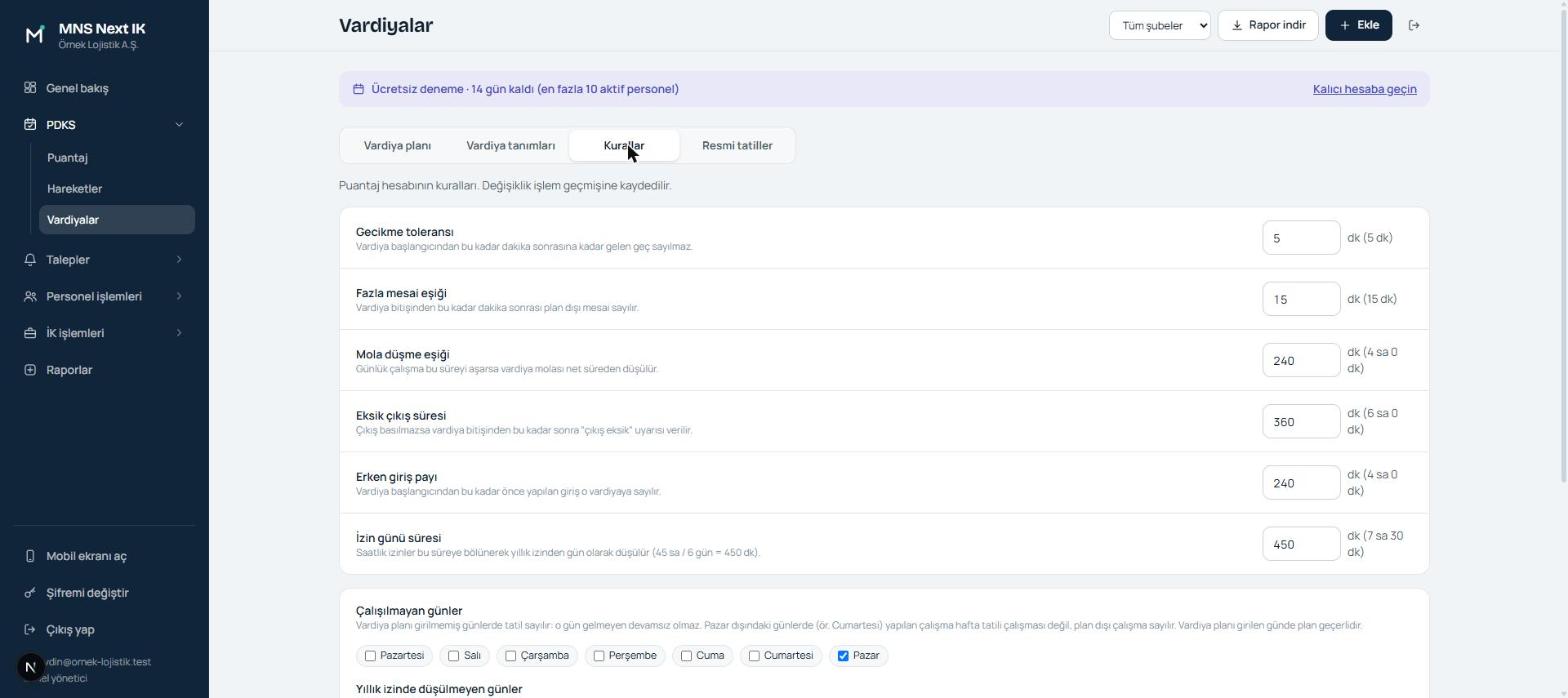Click the Şifremi değiştir key icon

point(30,593)
